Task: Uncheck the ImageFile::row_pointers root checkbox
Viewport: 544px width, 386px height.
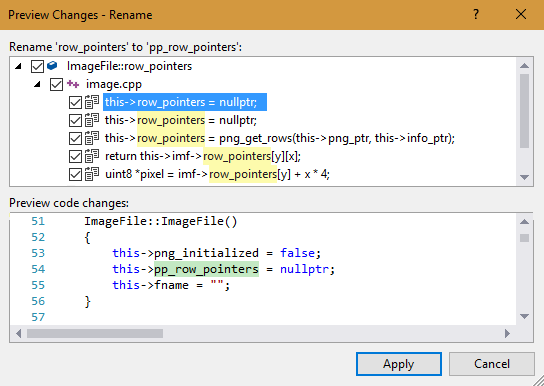Action: click(37, 66)
